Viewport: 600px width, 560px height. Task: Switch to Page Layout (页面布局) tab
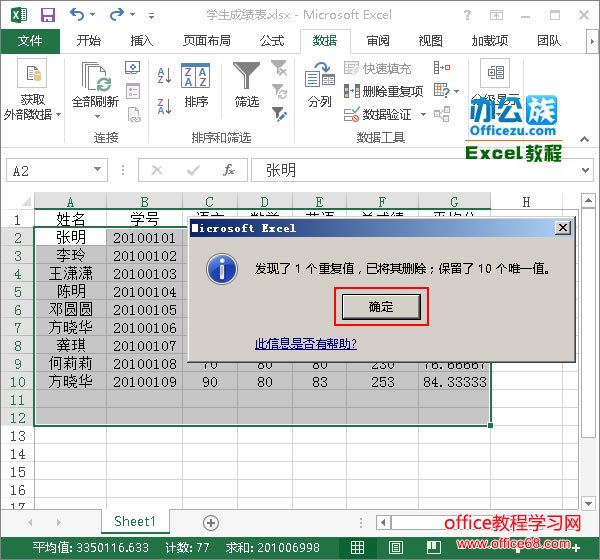207,41
